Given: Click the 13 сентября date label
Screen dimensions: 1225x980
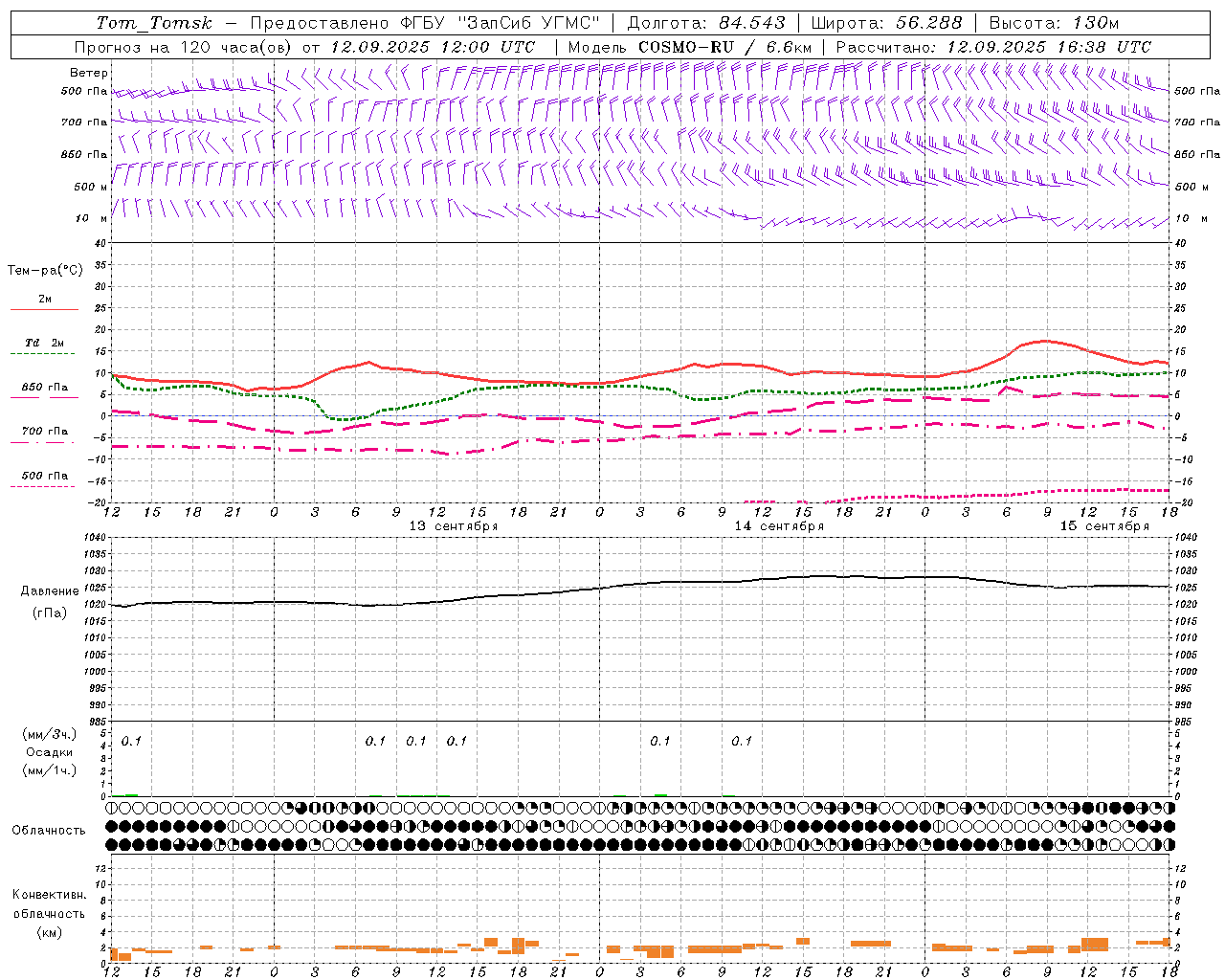Looking at the screenshot, I should tap(454, 526).
